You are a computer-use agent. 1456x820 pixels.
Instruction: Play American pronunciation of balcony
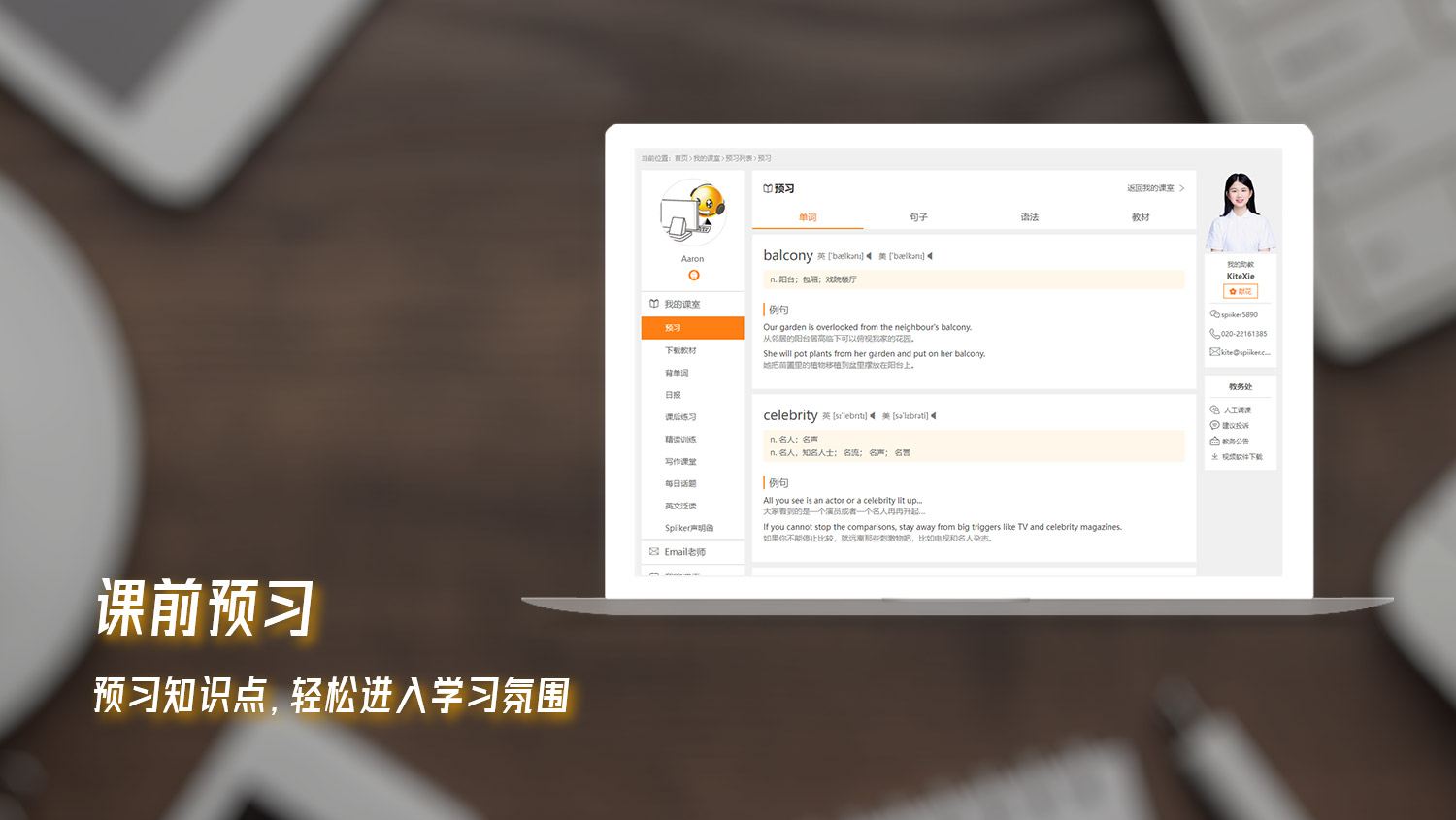(x=930, y=256)
